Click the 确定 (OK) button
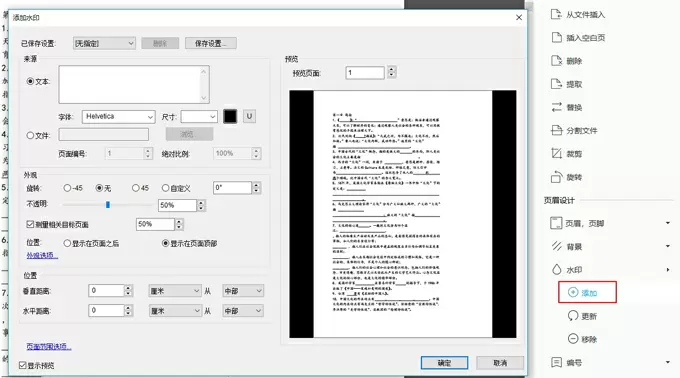This screenshot has height=378, width=680. click(444, 363)
